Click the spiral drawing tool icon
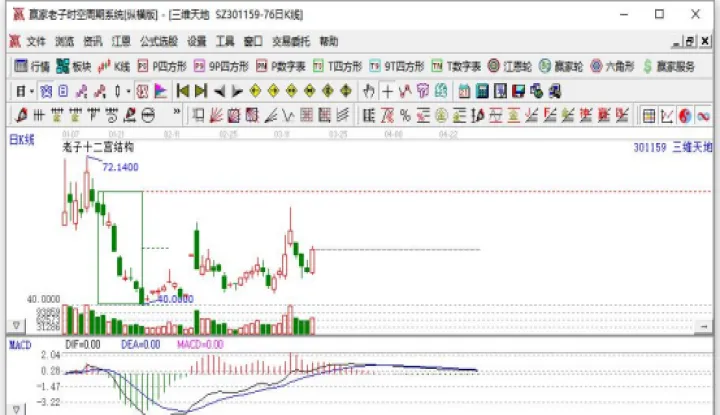The image size is (720, 415). (x=112, y=115)
